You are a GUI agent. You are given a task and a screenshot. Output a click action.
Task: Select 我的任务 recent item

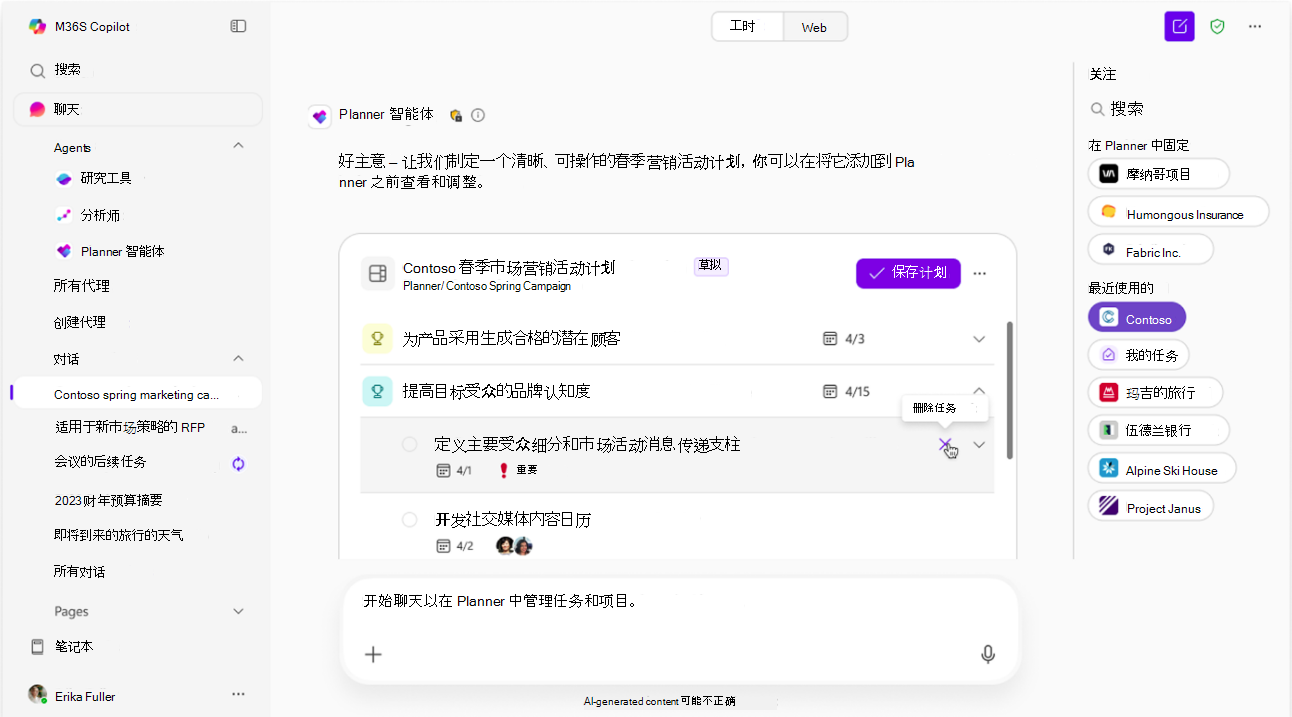1139,355
